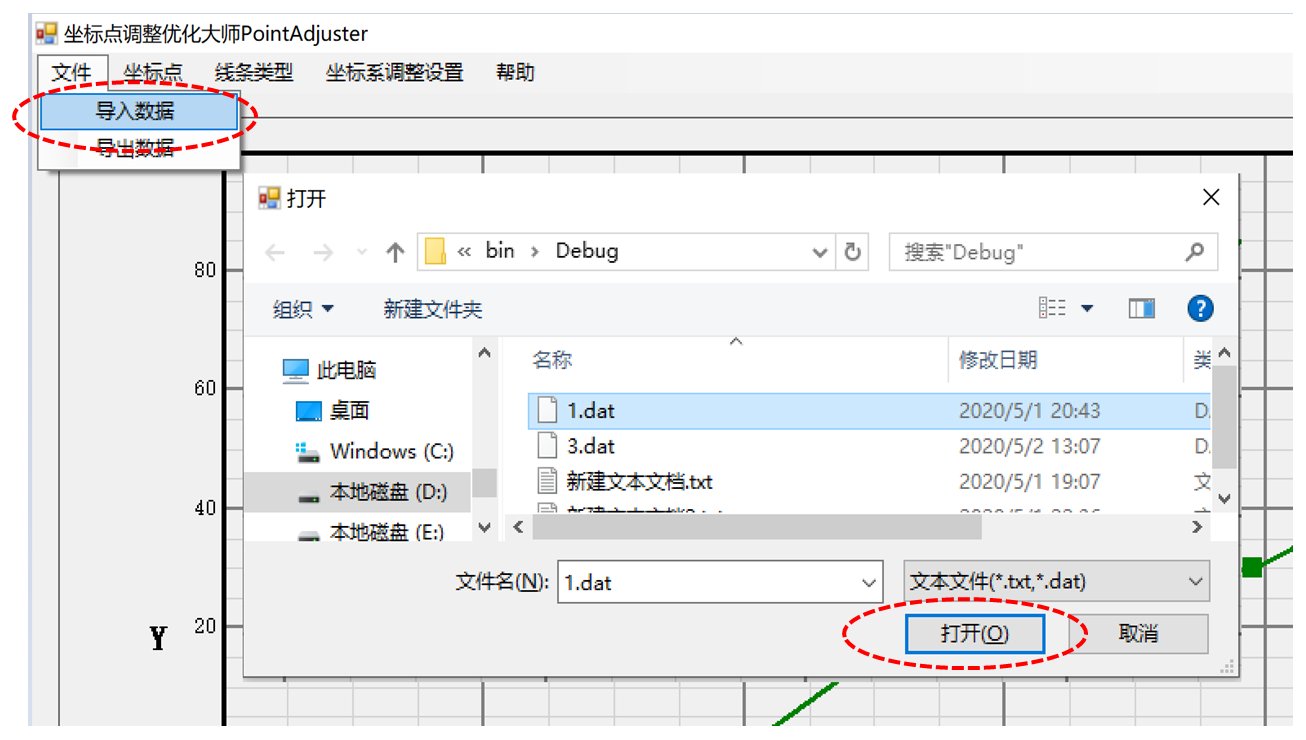Open dialog help with the question mark icon
The image size is (1306, 740).
click(x=1201, y=309)
